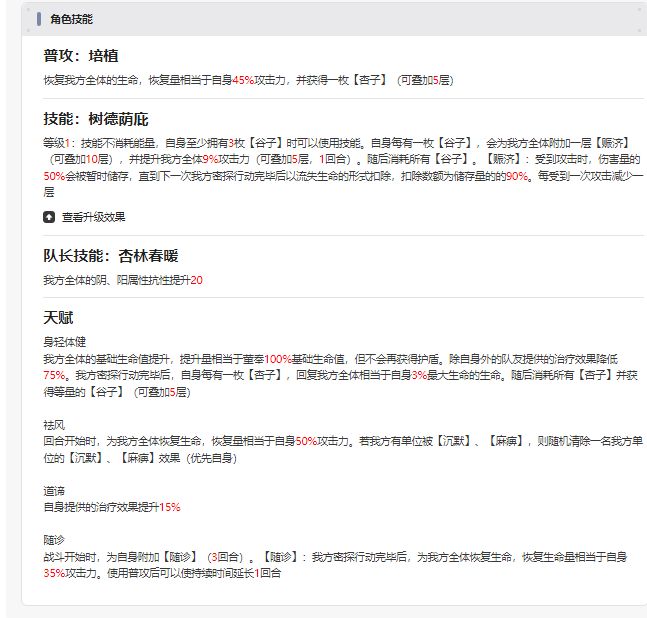The height and width of the screenshot is (618, 647).
Task: Select the 道谛 talent title
Action: coord(54,491)
